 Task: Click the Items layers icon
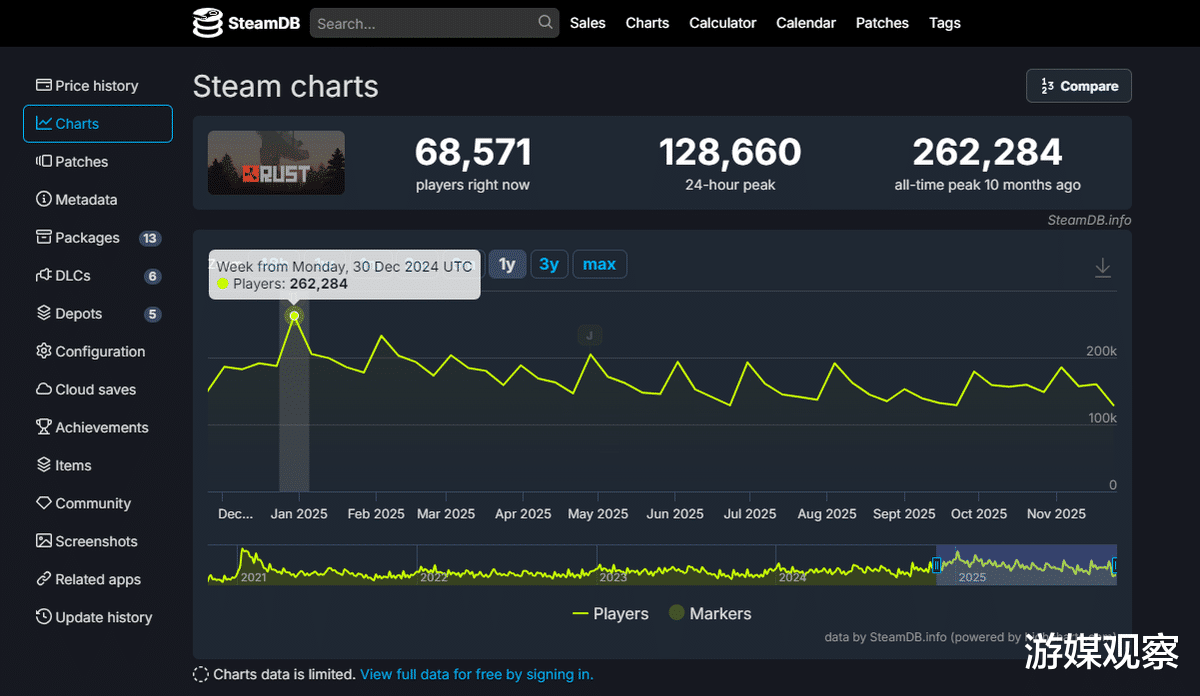pyautogui.click(x=44, y=465)
